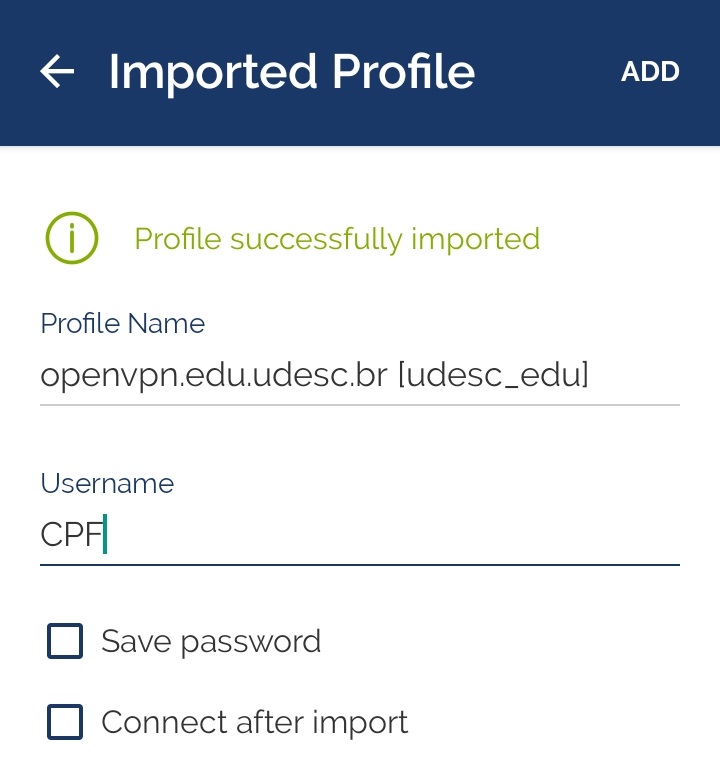Enable the Connect after import checkbox
The image size is (720, 767).
(65, 721)
